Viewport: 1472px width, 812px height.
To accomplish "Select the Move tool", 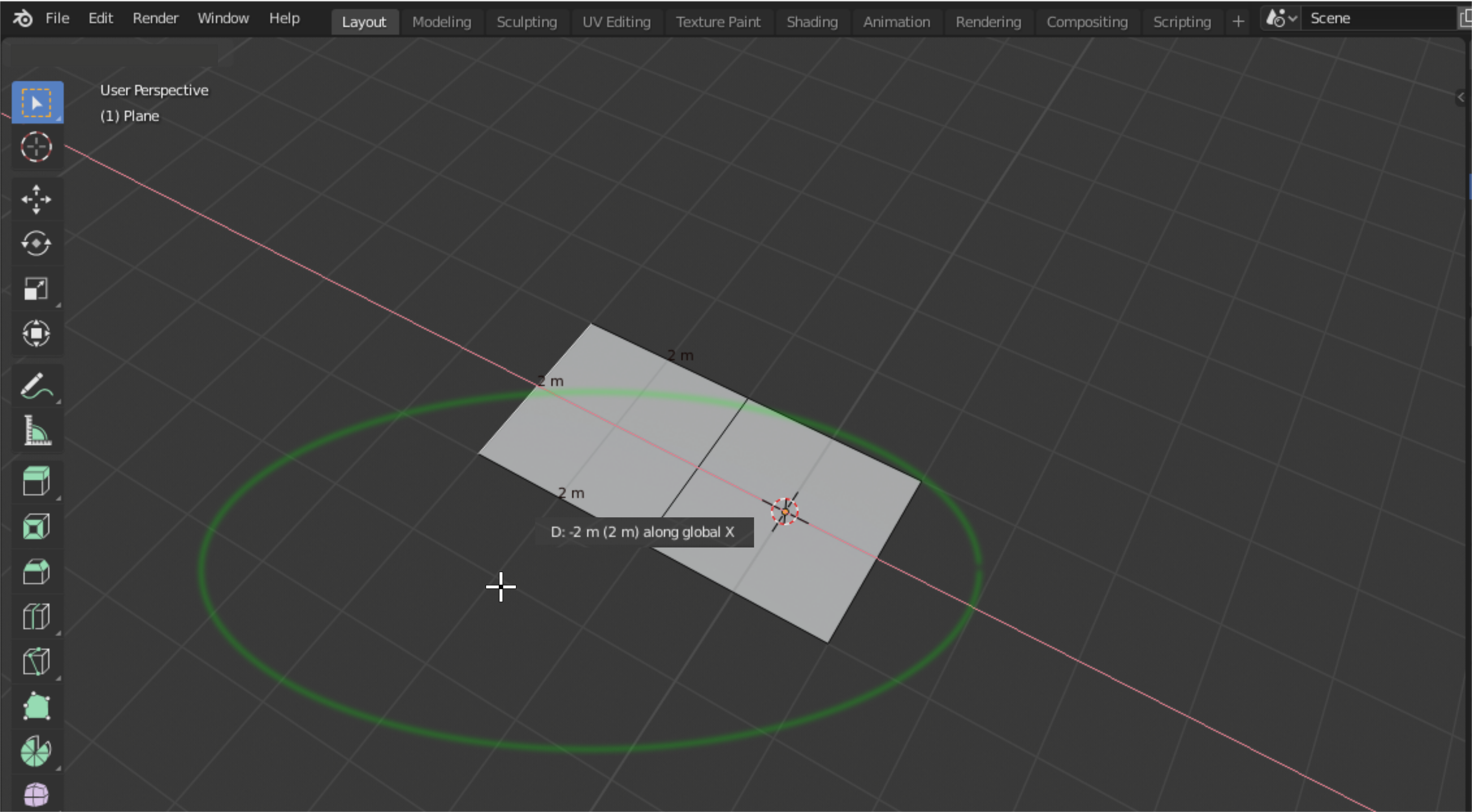I will click(37, 200).
